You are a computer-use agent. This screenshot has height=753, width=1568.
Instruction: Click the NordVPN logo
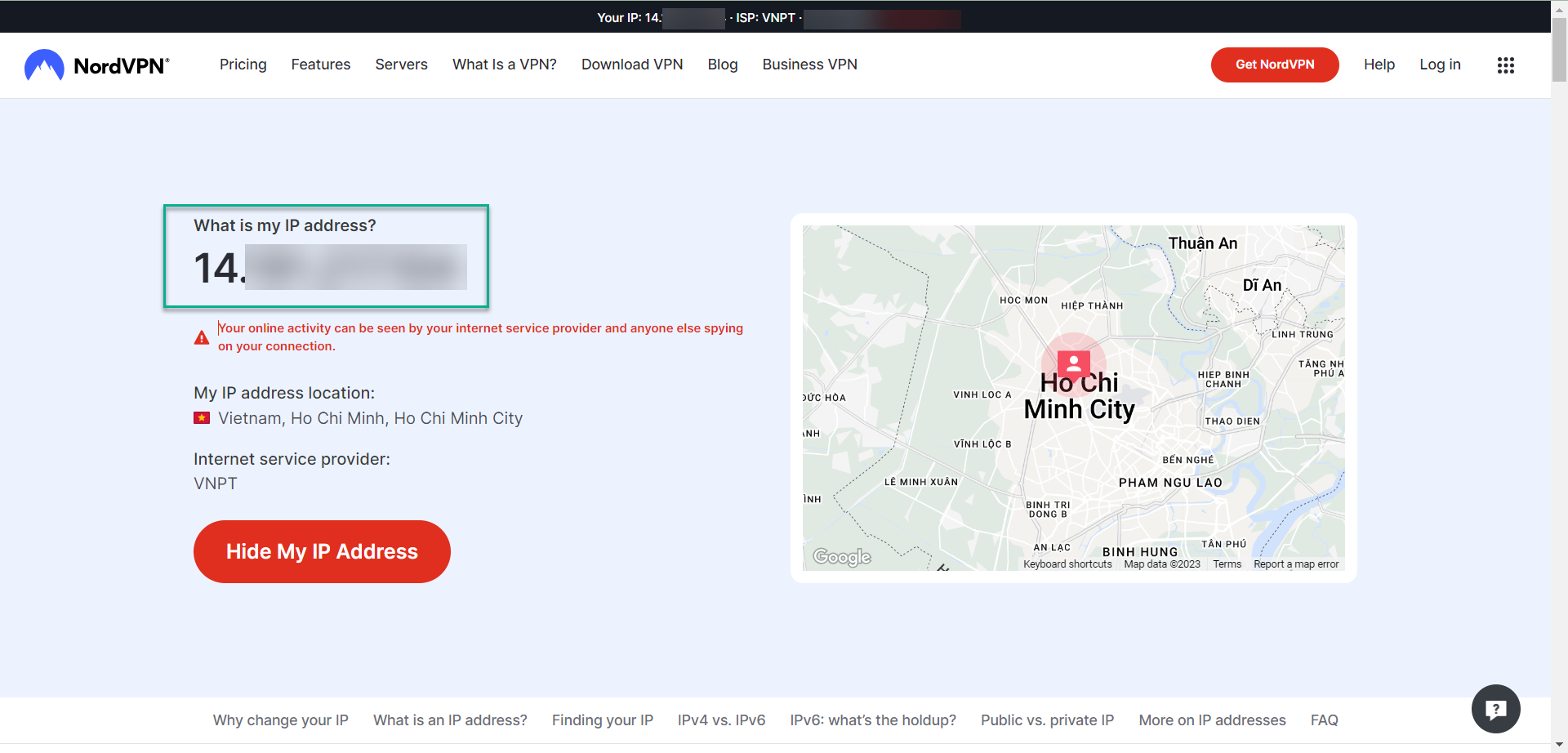[97, 65]
